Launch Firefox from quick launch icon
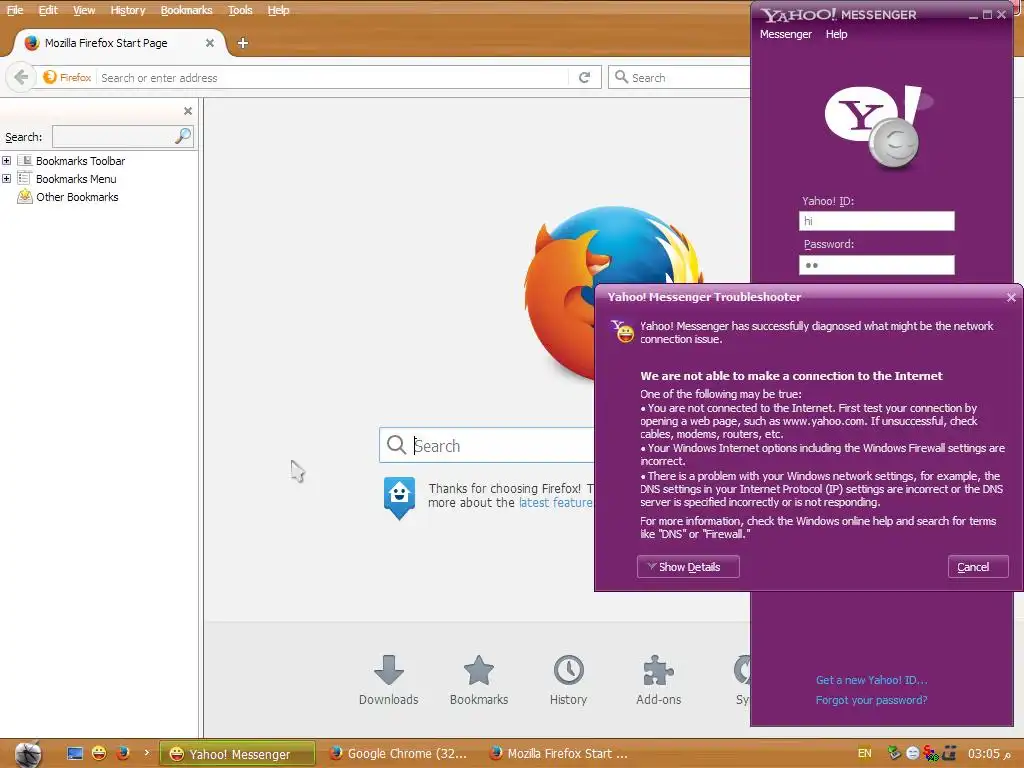The width and height of the screenshot is (1024, 768). 122,754
